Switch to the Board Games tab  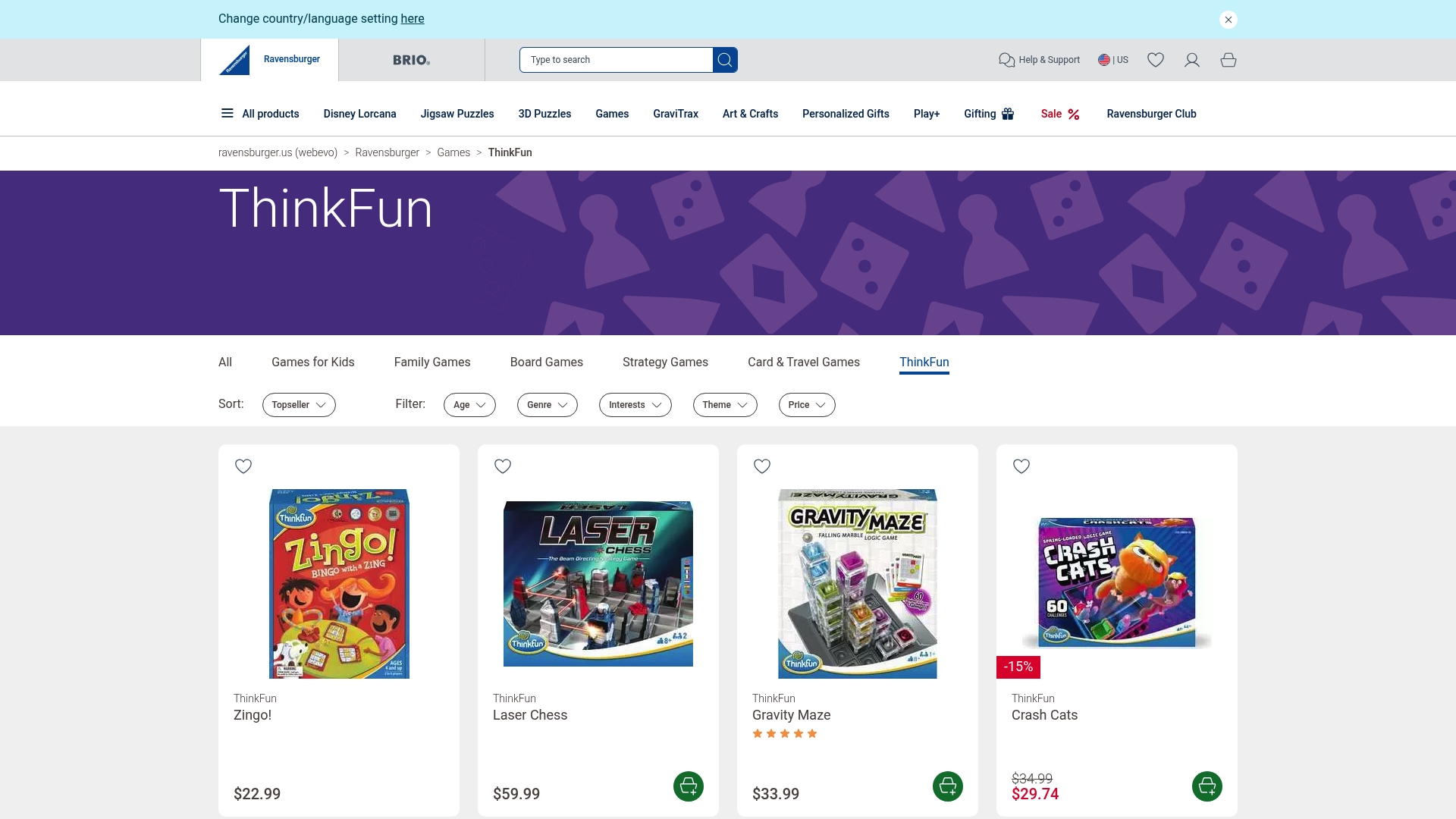546,362
